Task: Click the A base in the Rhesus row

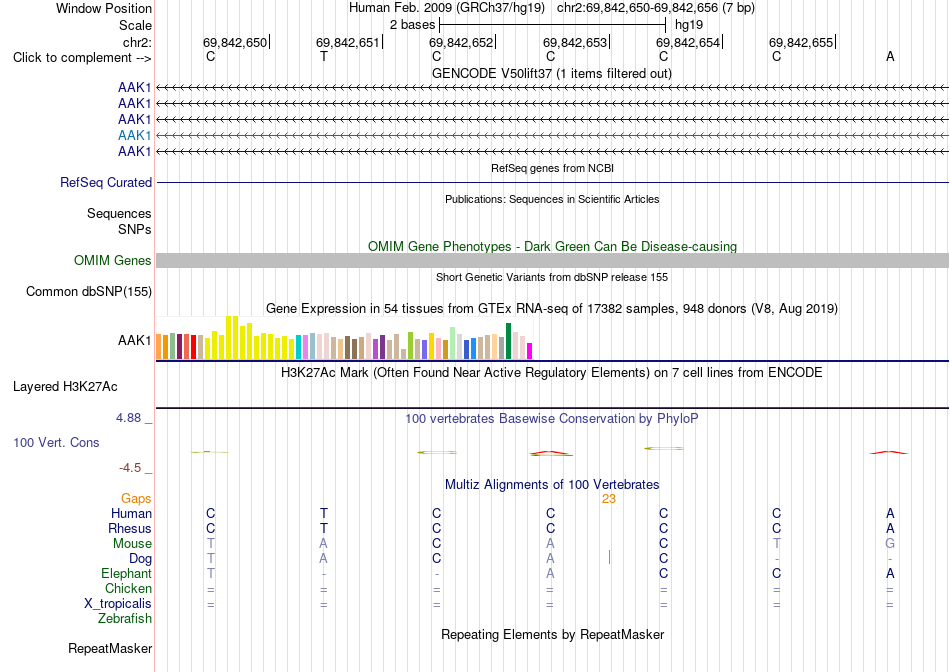Action: tap(890, 528)
